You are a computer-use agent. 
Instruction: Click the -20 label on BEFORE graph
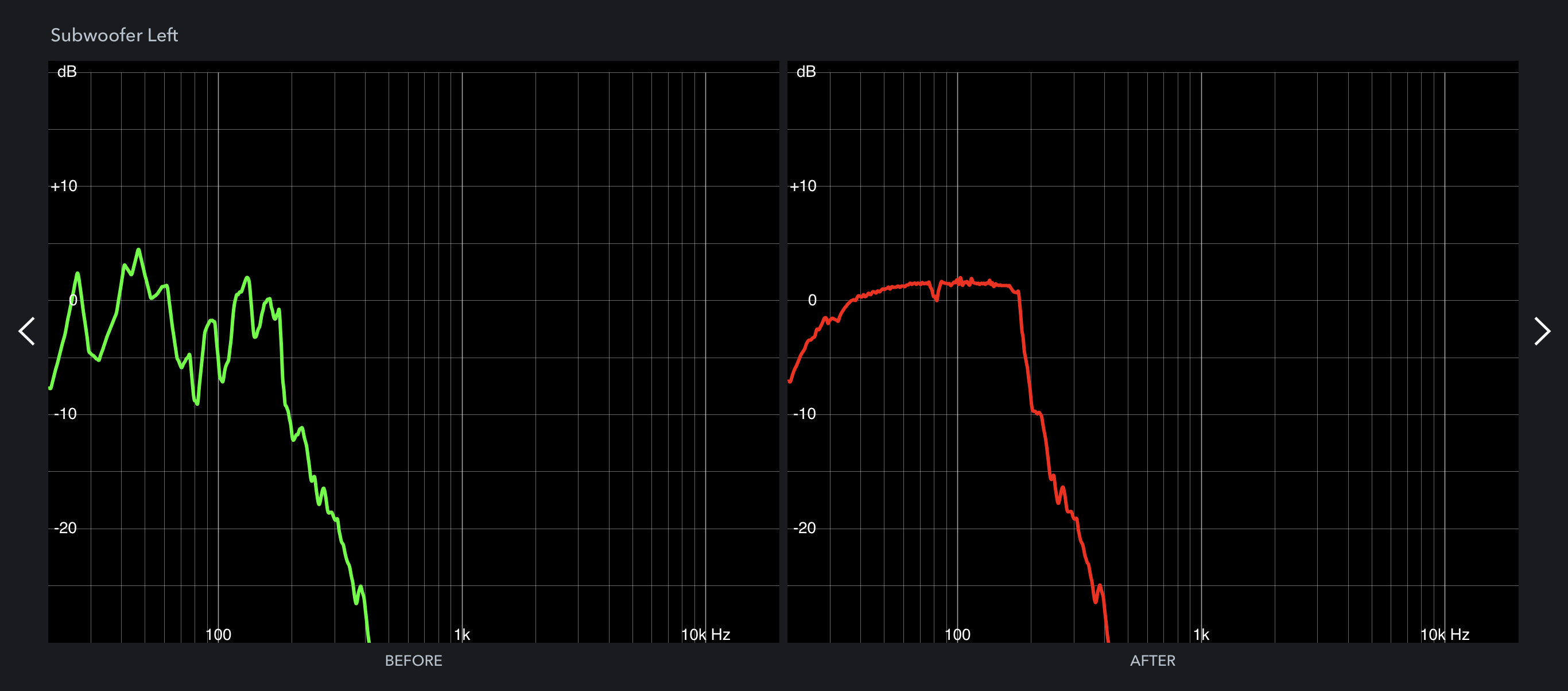(65, 528)
